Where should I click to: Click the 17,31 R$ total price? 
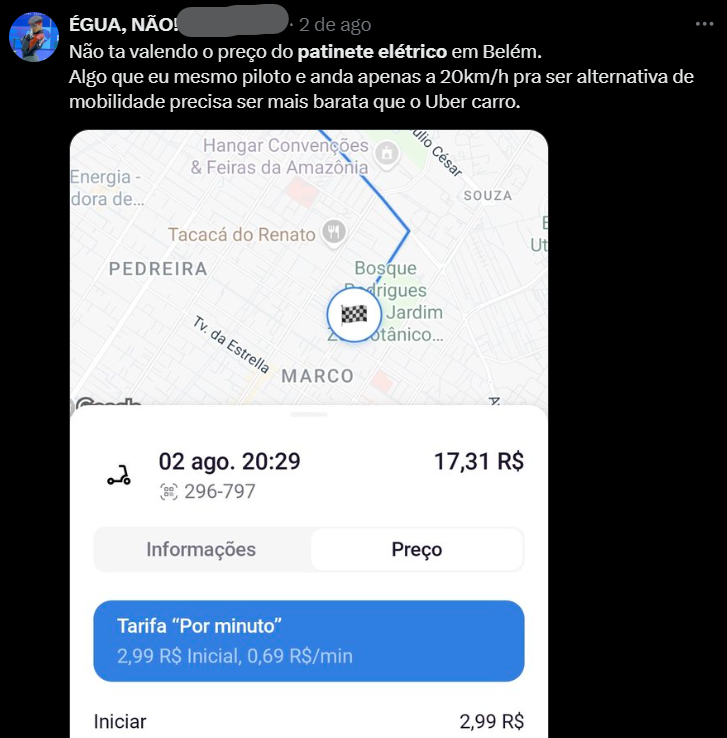[x=479, y=461]
